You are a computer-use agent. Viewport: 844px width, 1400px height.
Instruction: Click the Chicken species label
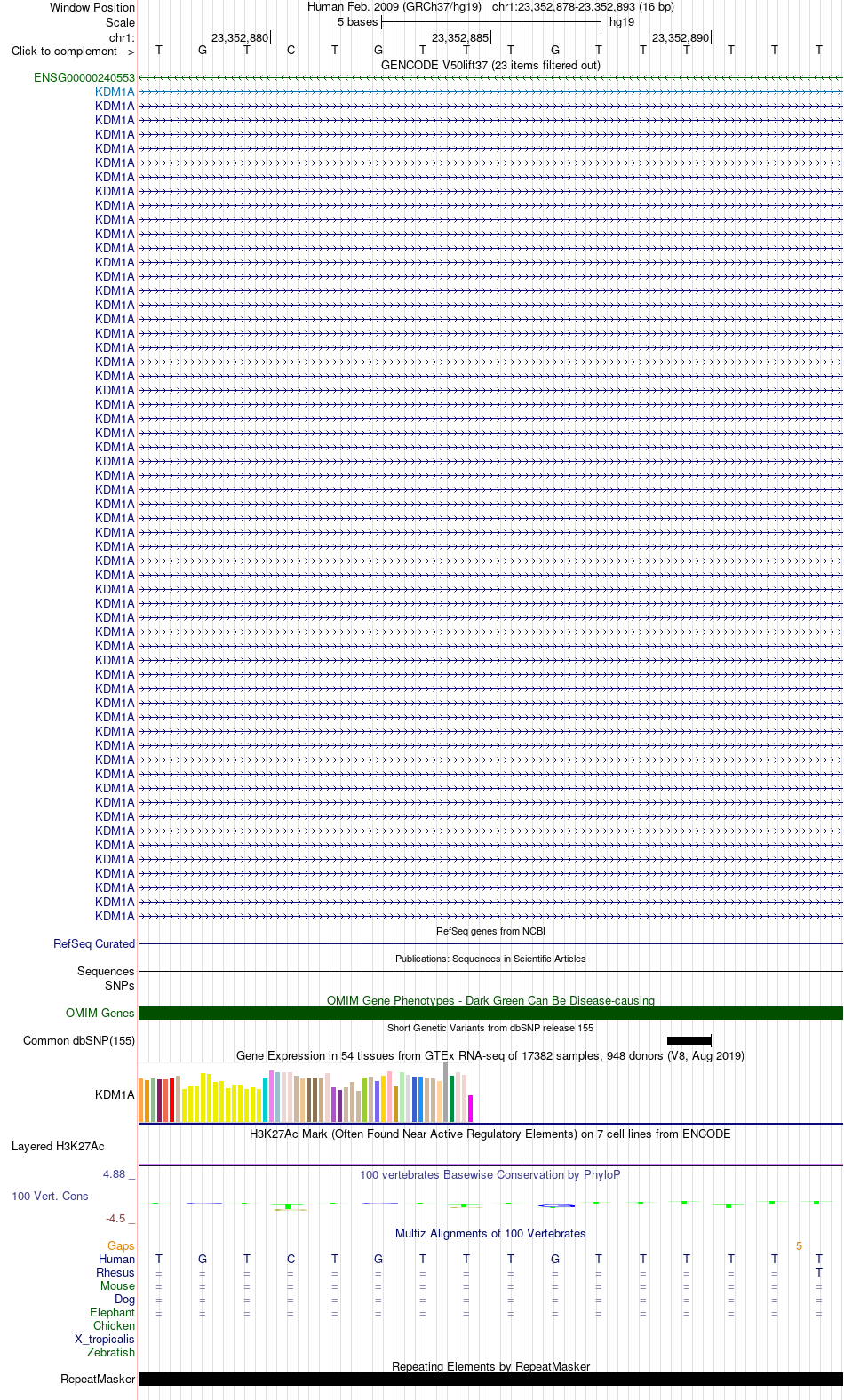tap(115, 1326)
